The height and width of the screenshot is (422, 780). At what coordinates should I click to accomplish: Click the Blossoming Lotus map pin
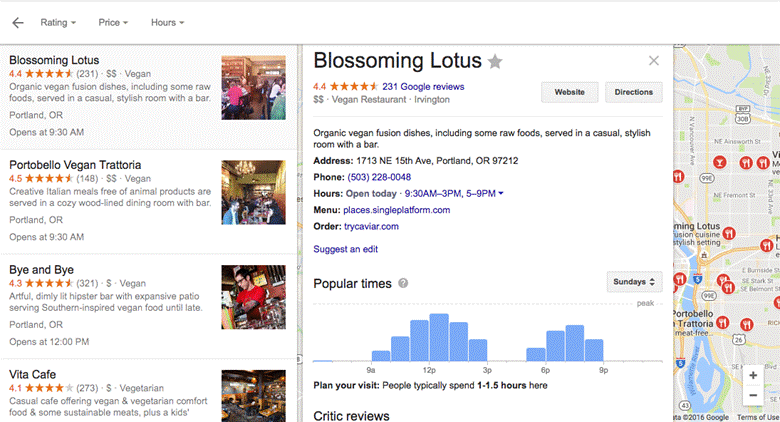tap(728, 233)
